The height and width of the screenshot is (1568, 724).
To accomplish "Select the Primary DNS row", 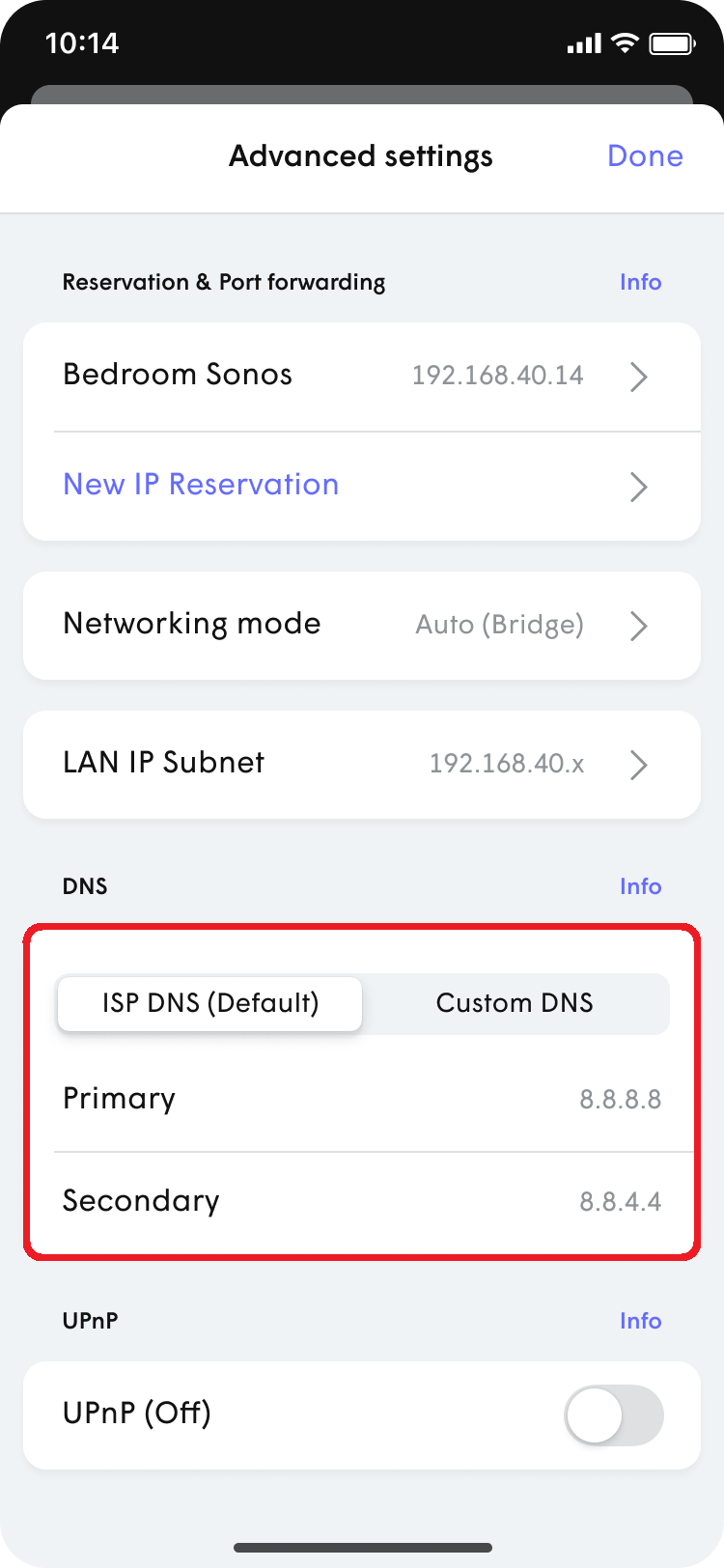I will (x=362, y=1098).
